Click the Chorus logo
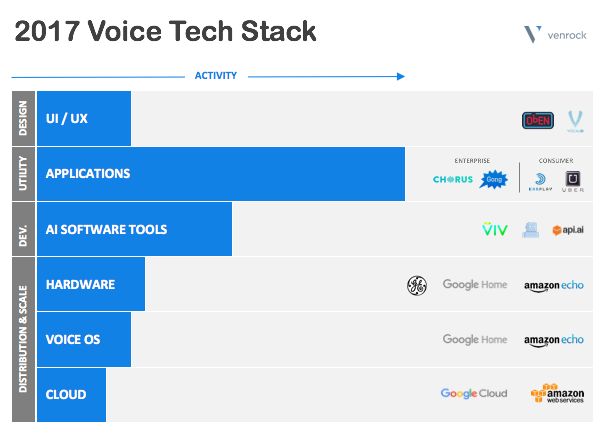The image size is (605, 438). [453, 180]
